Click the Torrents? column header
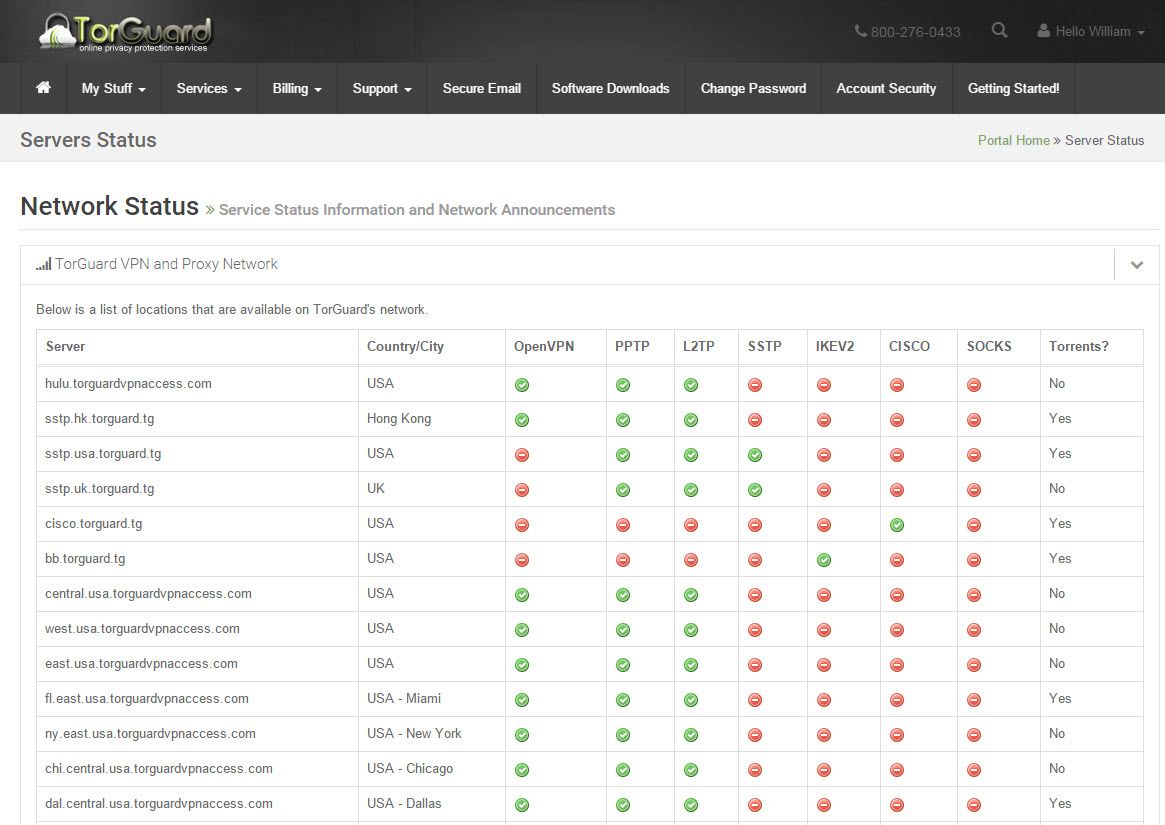Viewport: 1165px width, 825px height. [1078, 346]
